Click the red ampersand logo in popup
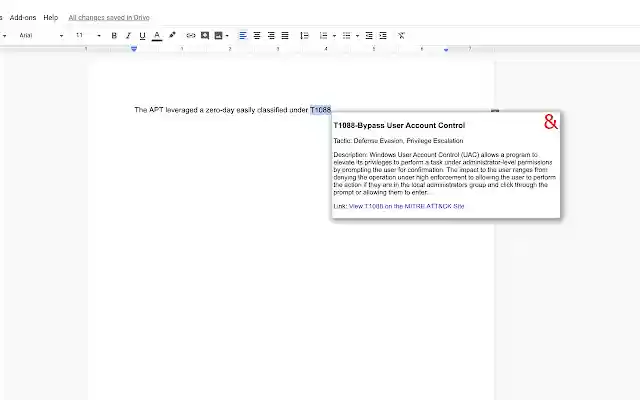 pos(551,122)
